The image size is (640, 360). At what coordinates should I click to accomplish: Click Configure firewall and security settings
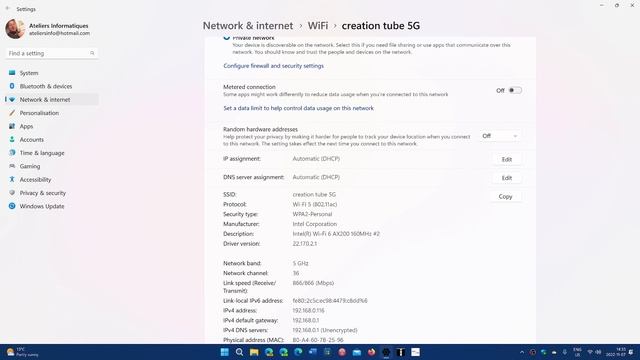(273, 66)
